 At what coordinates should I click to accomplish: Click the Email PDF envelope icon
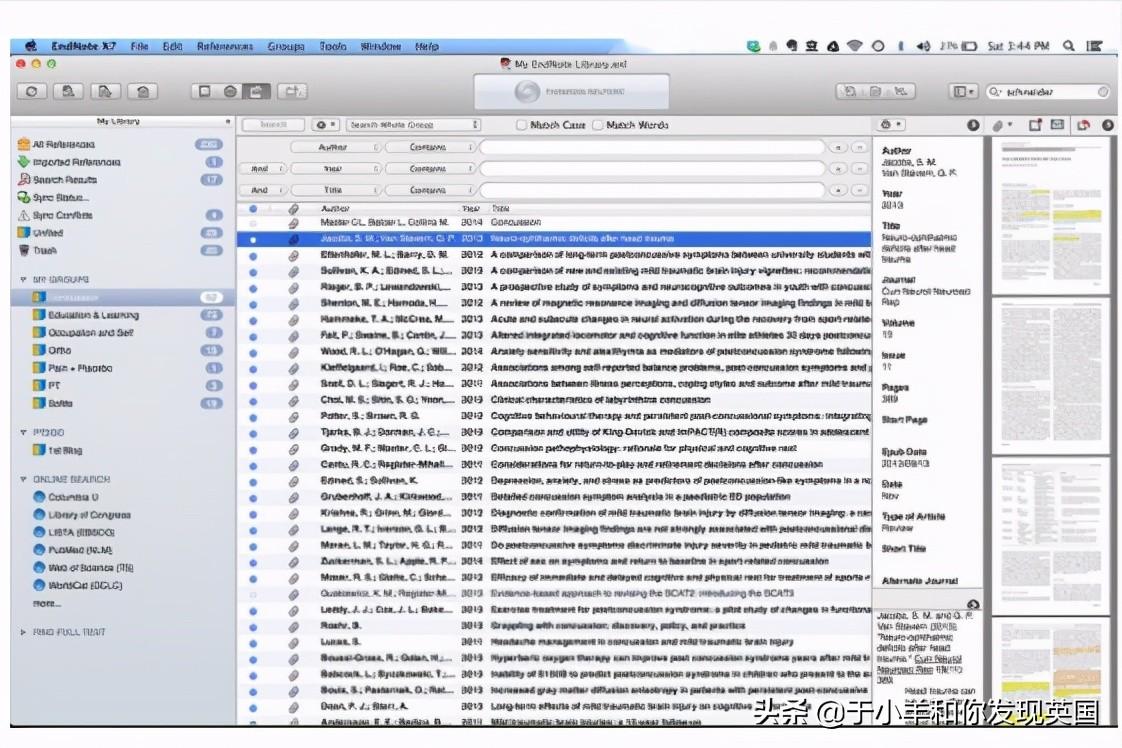(1058, 125)
